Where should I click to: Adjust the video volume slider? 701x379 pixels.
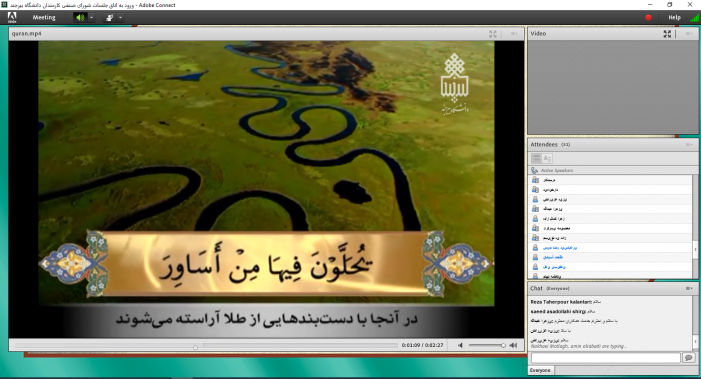coord(487,345)
